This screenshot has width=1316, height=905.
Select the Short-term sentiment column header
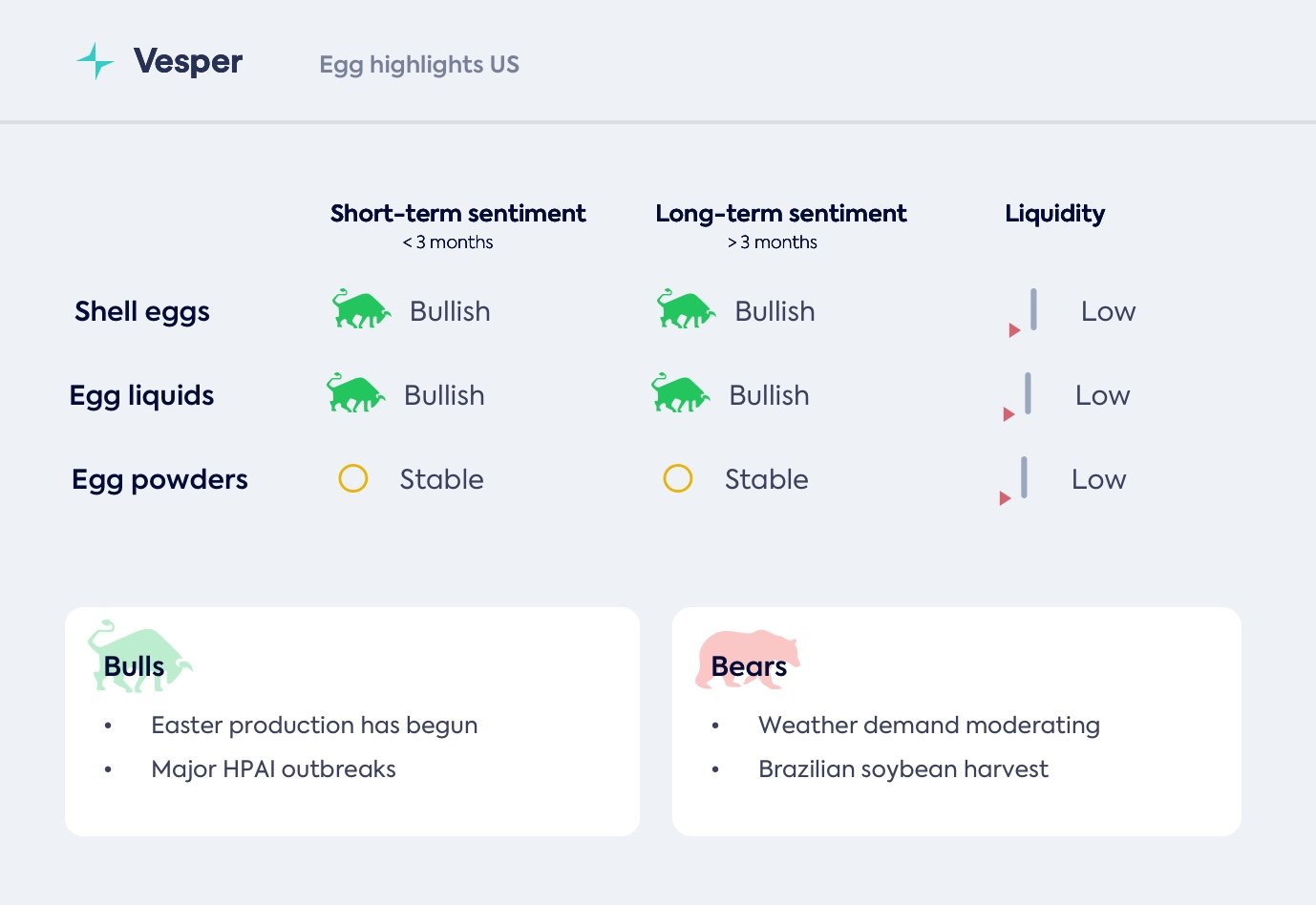coord(457,214)
